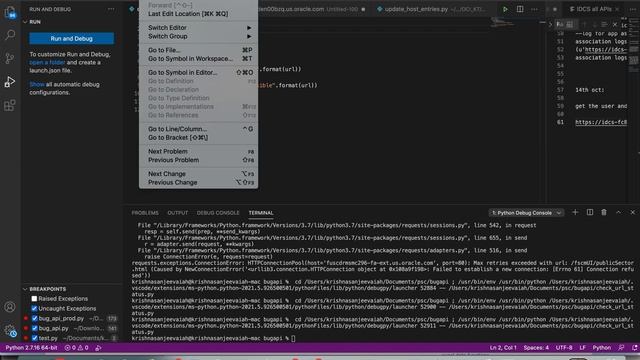
Task: Collapse the RUN section
Action: [x=25, y=22]
